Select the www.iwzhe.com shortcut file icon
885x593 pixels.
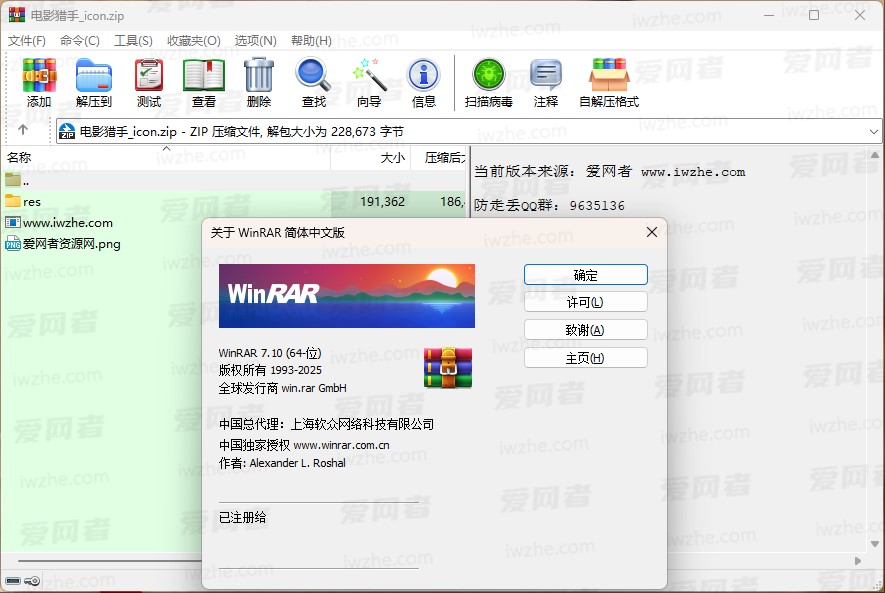13,222
